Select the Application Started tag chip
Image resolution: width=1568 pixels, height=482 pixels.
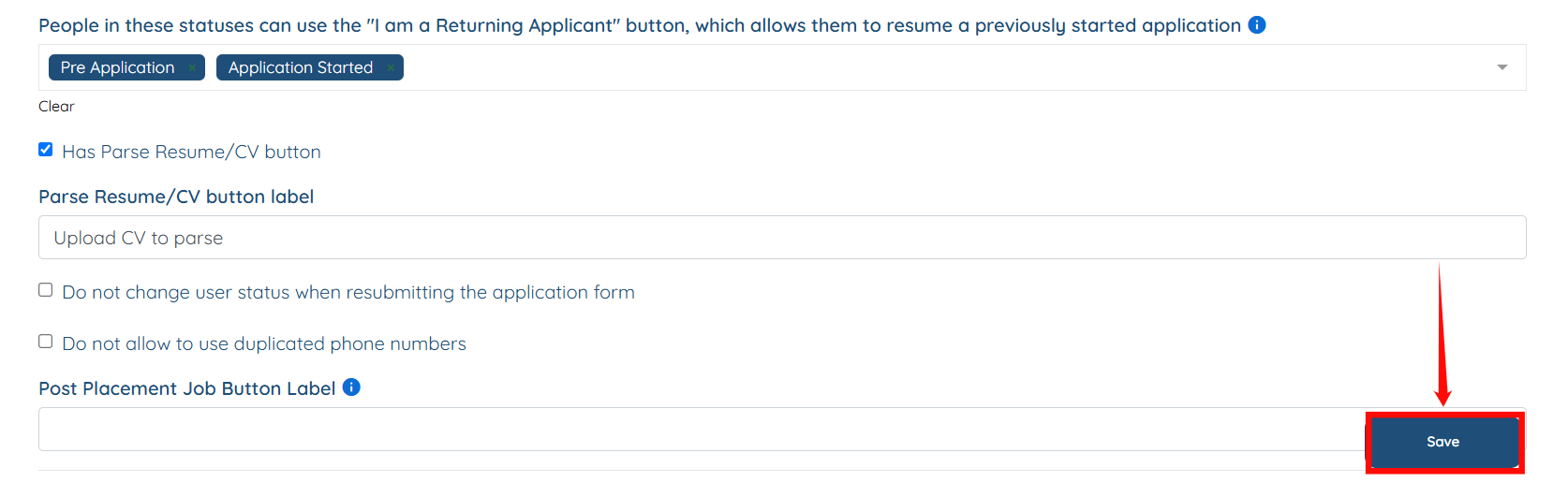point(300,67)
